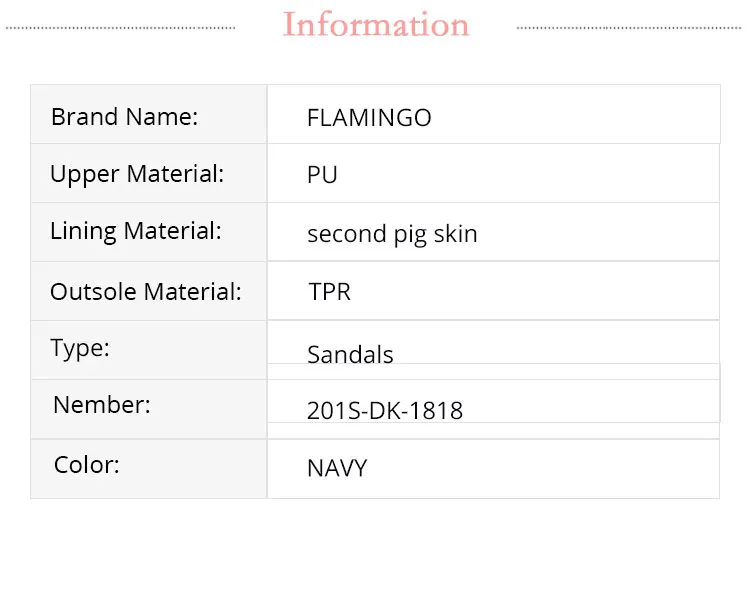The height and width of the screenshot is (598, 750).
Task: Select the Sandals type value
Action: 350,355
